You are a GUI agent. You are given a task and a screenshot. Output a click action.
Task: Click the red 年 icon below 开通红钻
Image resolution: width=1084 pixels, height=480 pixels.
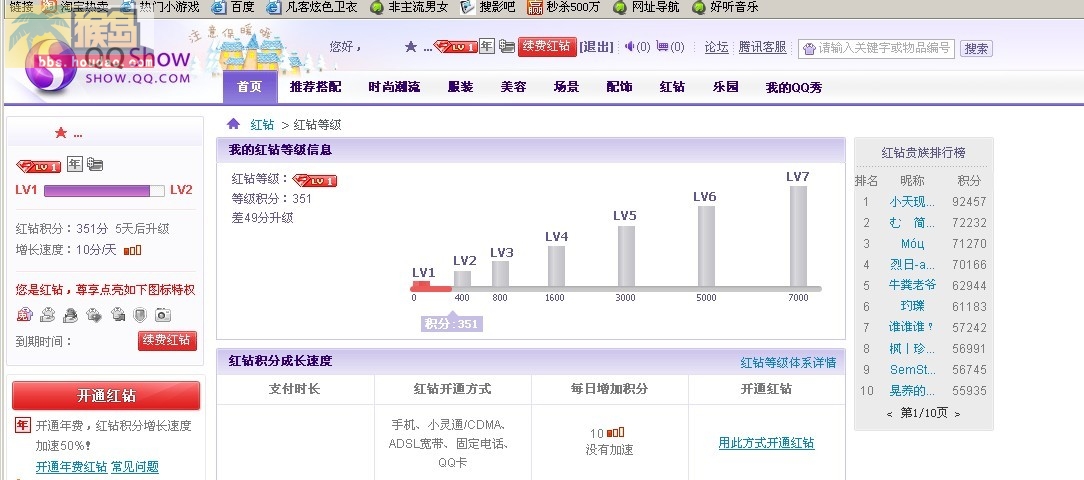tap(23, 425)
